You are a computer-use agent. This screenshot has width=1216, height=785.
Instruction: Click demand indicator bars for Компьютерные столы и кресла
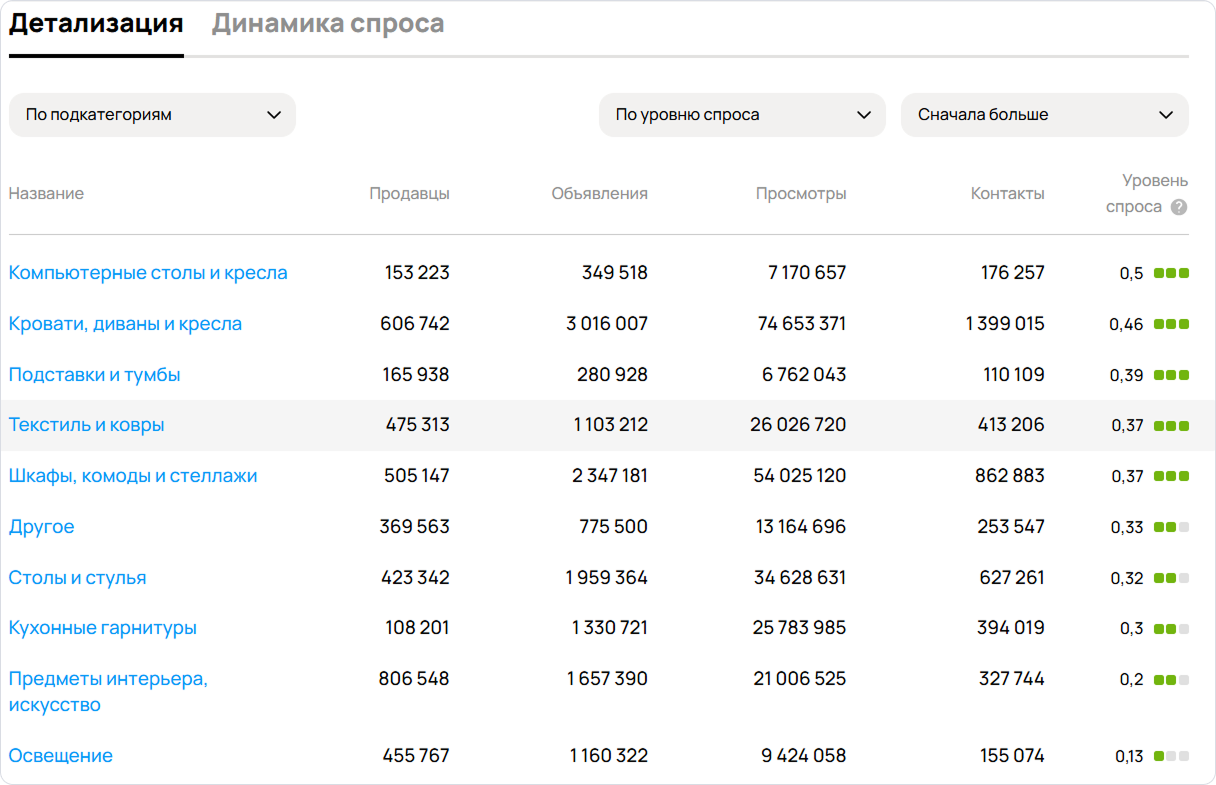click(x=1171, y=273)
